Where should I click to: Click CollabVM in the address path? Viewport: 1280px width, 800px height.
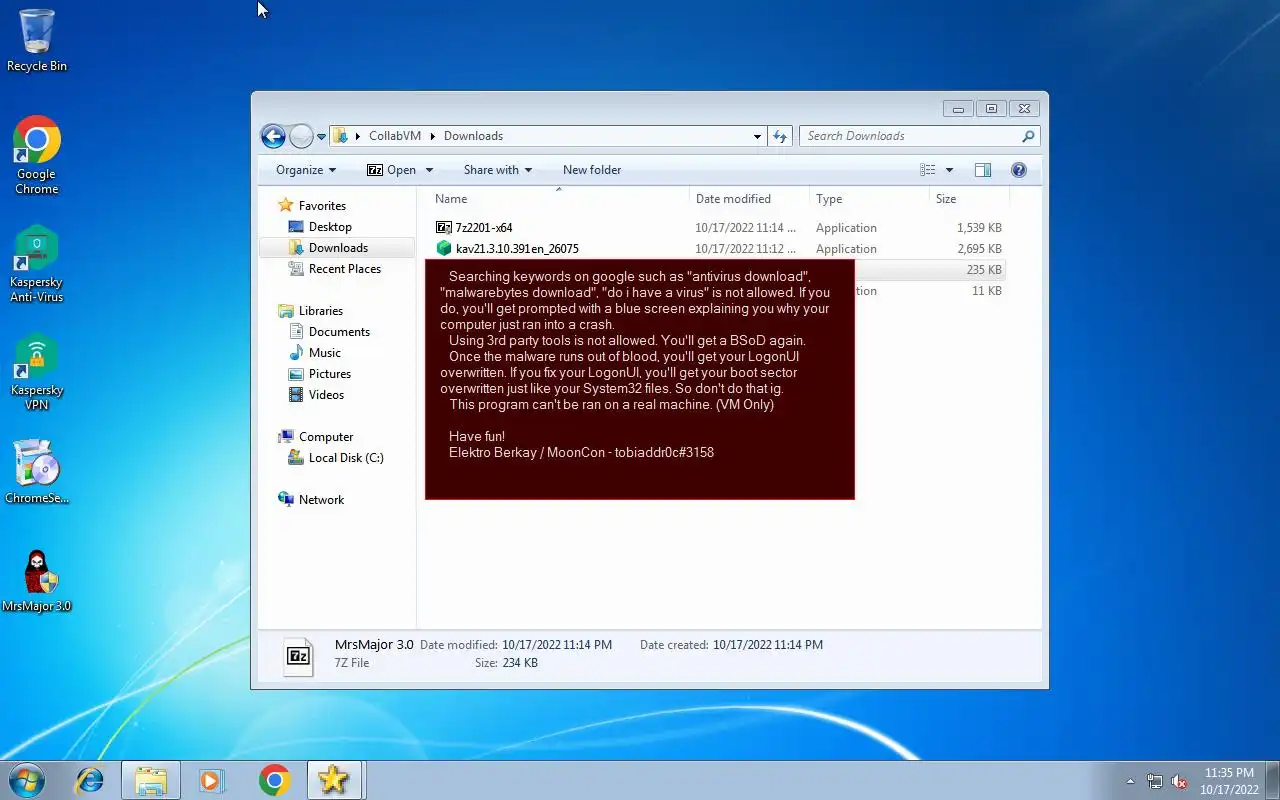[395, 136]
